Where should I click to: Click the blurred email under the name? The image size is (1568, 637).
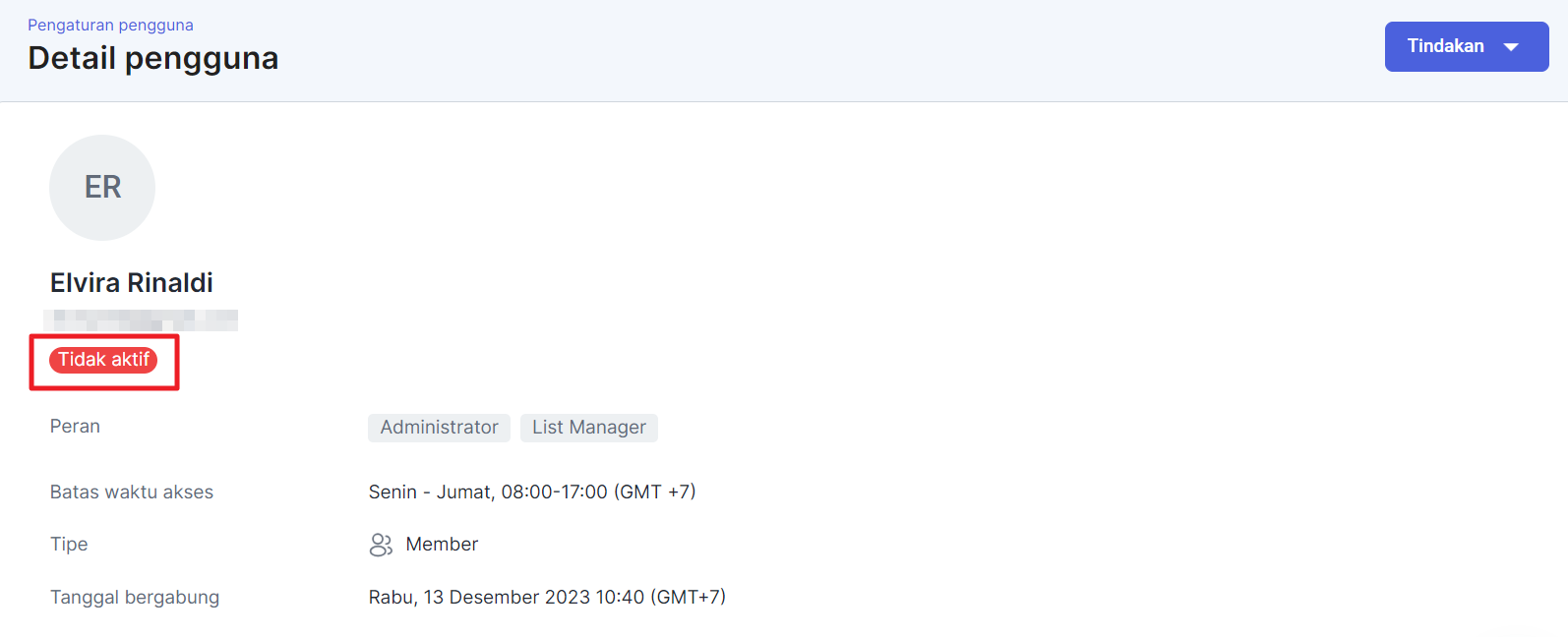click(x=141, y=320)
